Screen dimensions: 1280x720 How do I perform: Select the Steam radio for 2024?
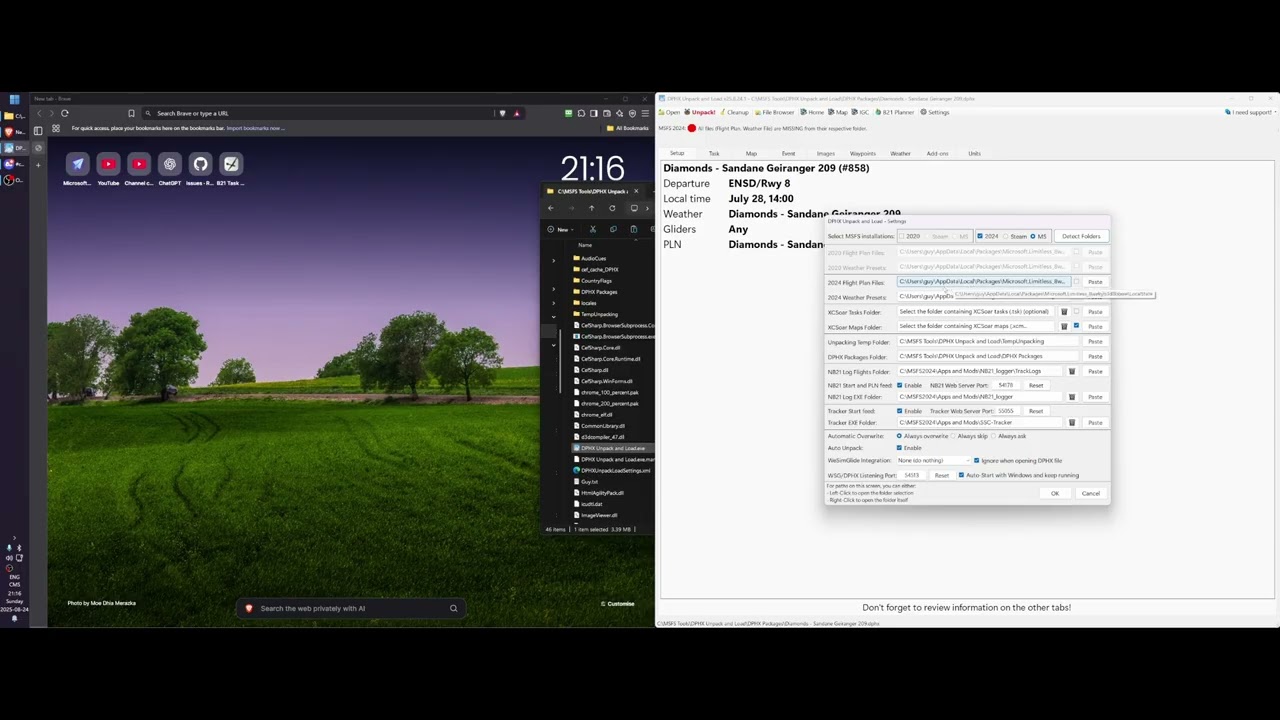1005,236
